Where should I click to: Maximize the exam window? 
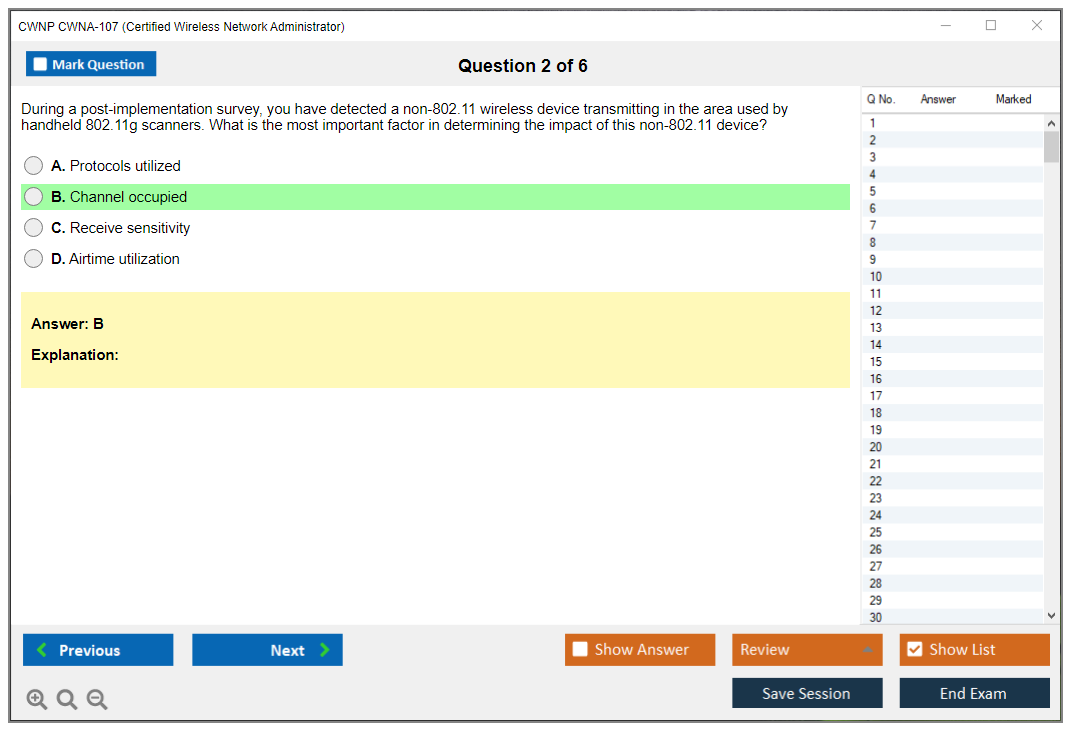[x=991, y=26]
